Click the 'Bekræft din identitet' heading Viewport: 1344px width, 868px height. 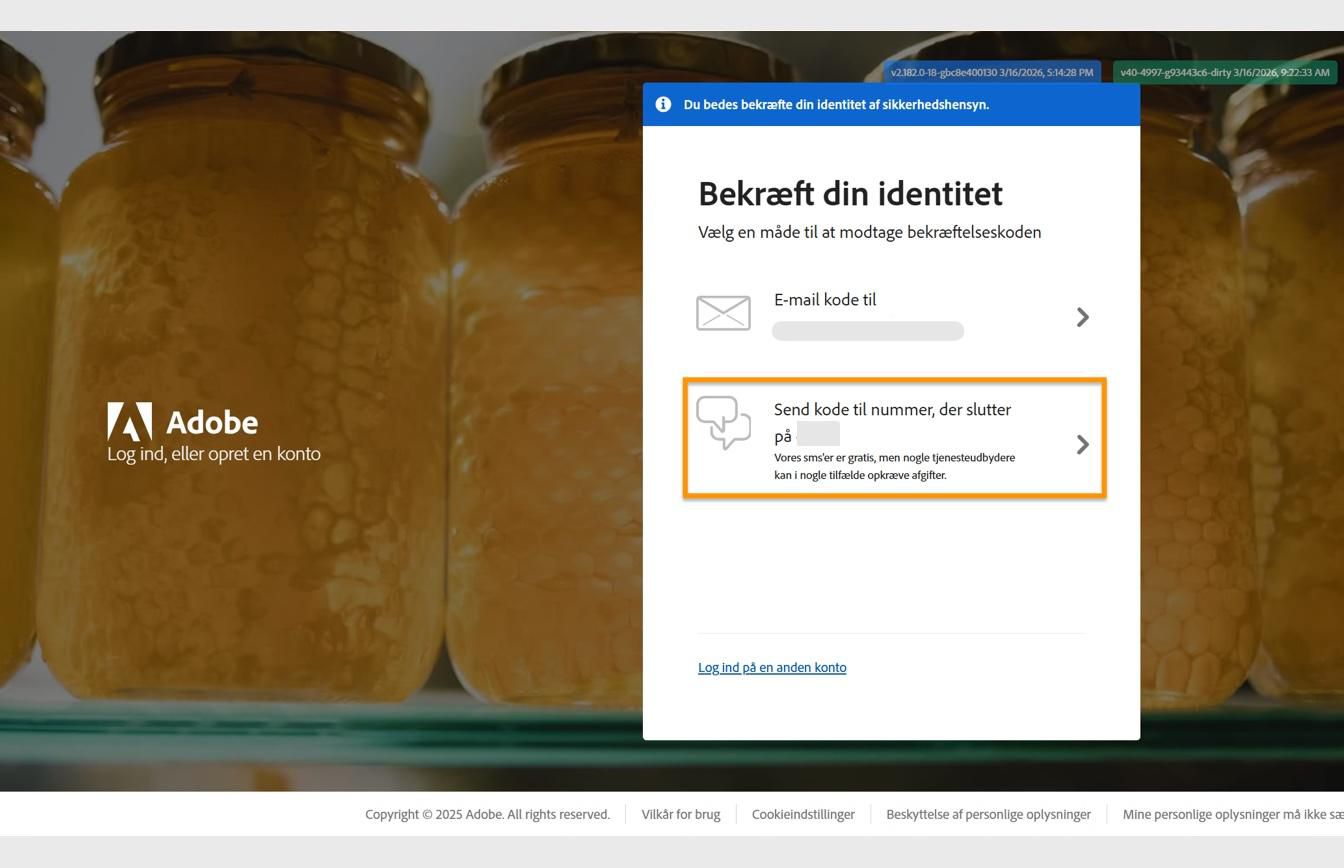tap(849, 193)
